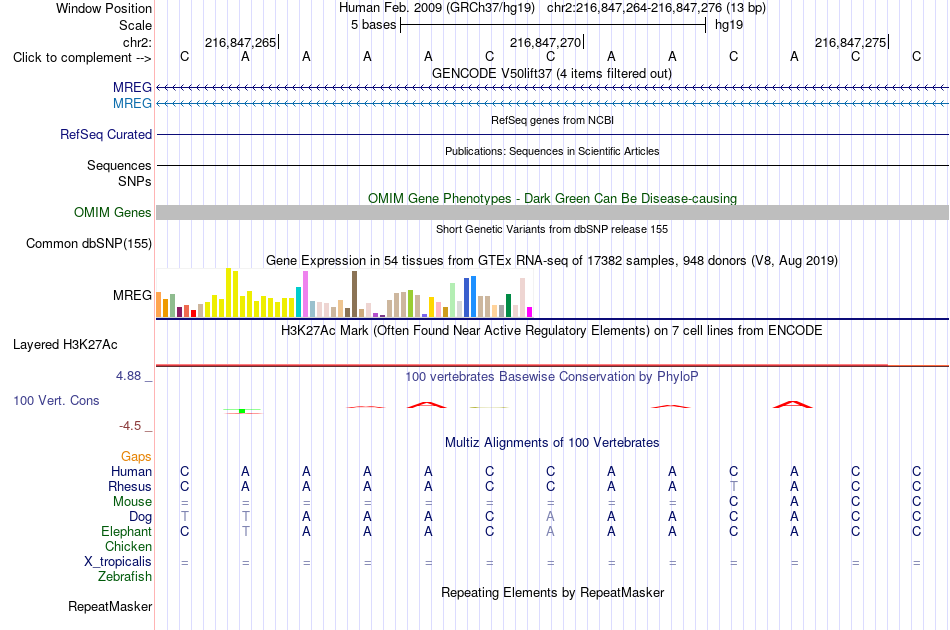Open '100 vertebrates Basewise Conservation by PhyloP' title

coord(552,376)
